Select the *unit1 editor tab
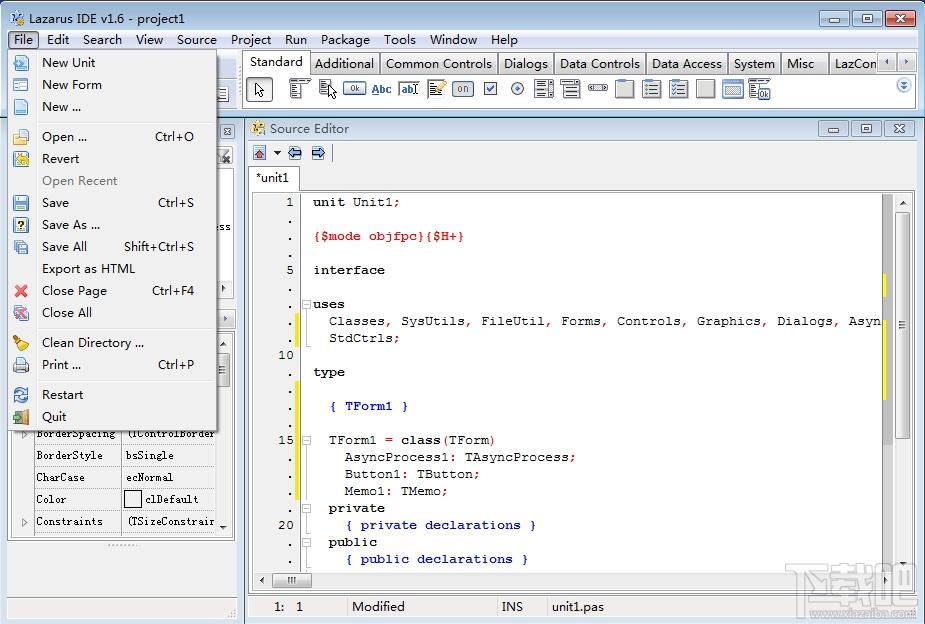This screenshot has height=624, width=925. click(x=273, y=178)
